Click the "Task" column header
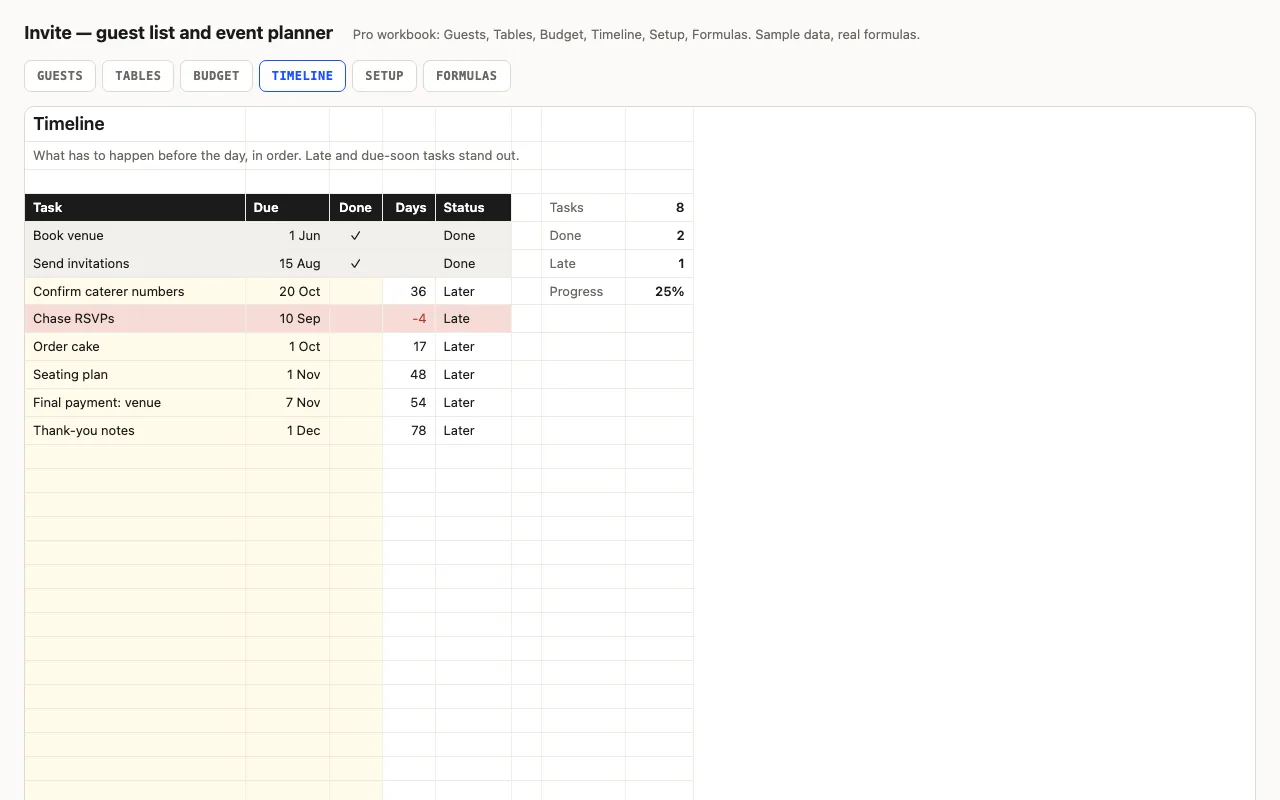This screenshot has width=1280, height=800. point(135,208)
